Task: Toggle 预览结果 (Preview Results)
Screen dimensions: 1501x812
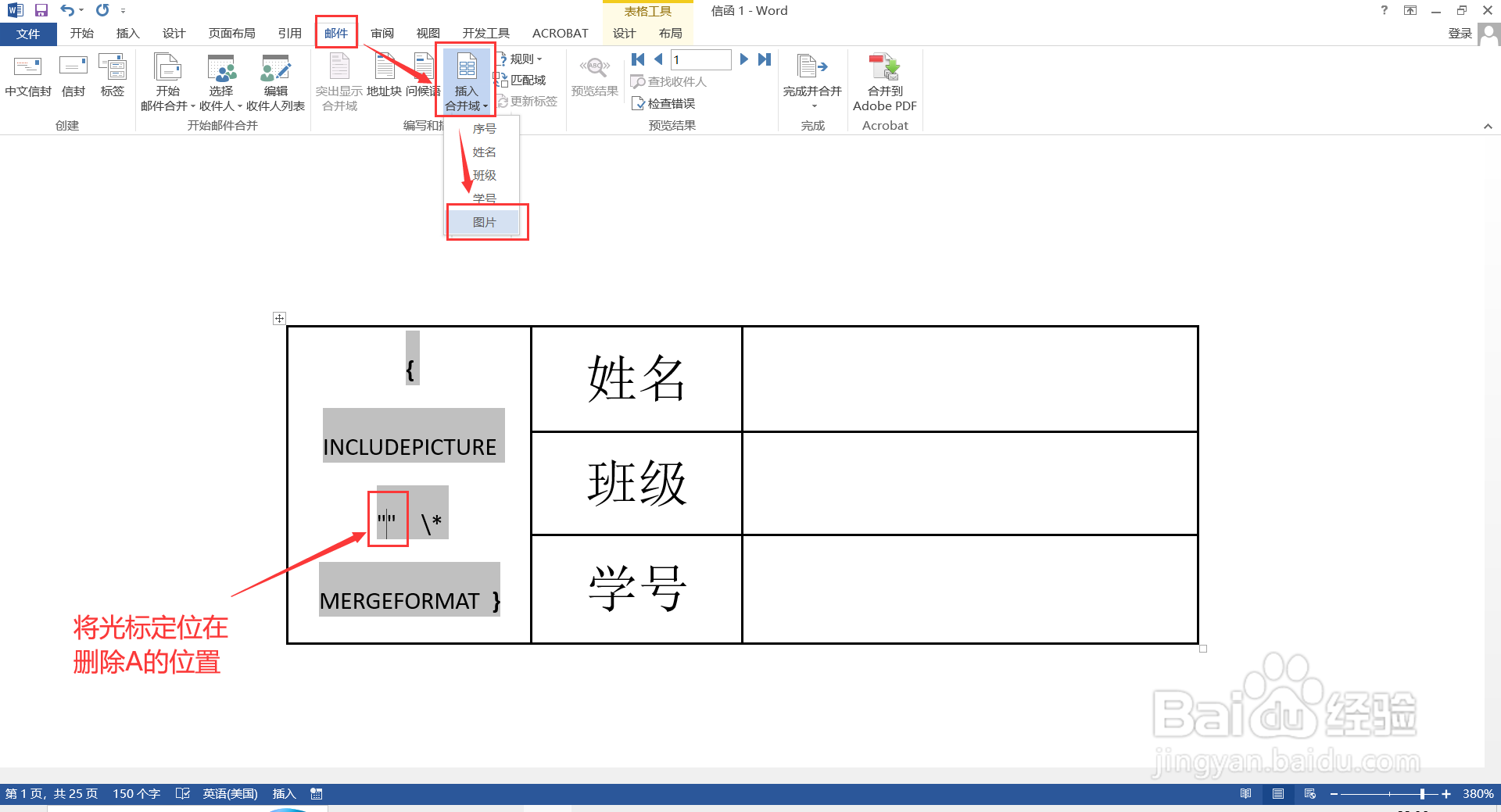Action: coord(594,78)
